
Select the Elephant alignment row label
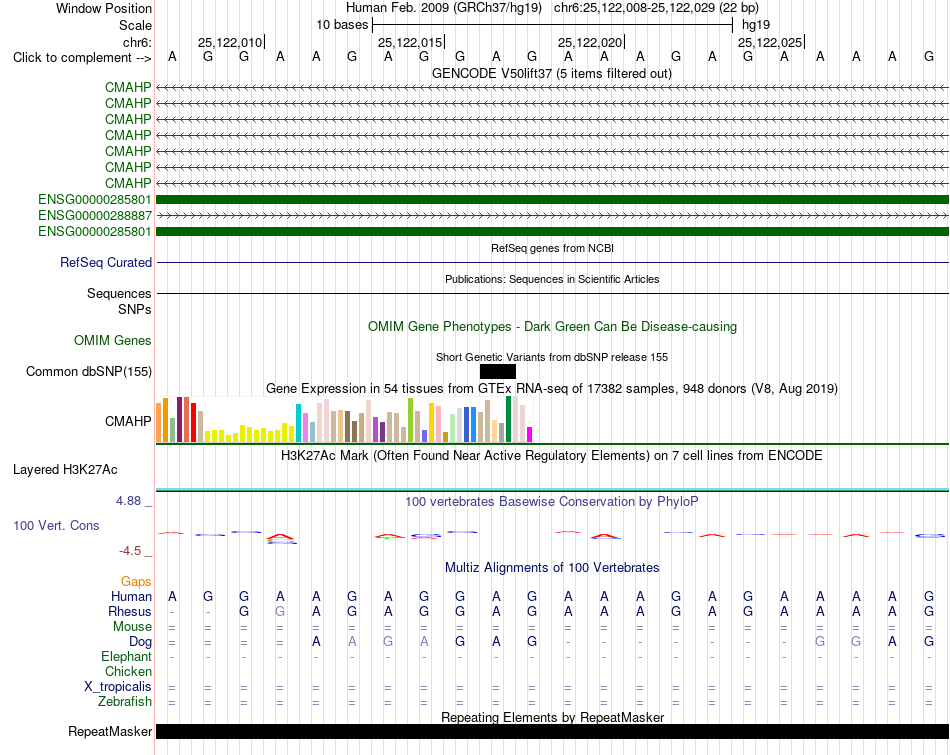(126, 656)
